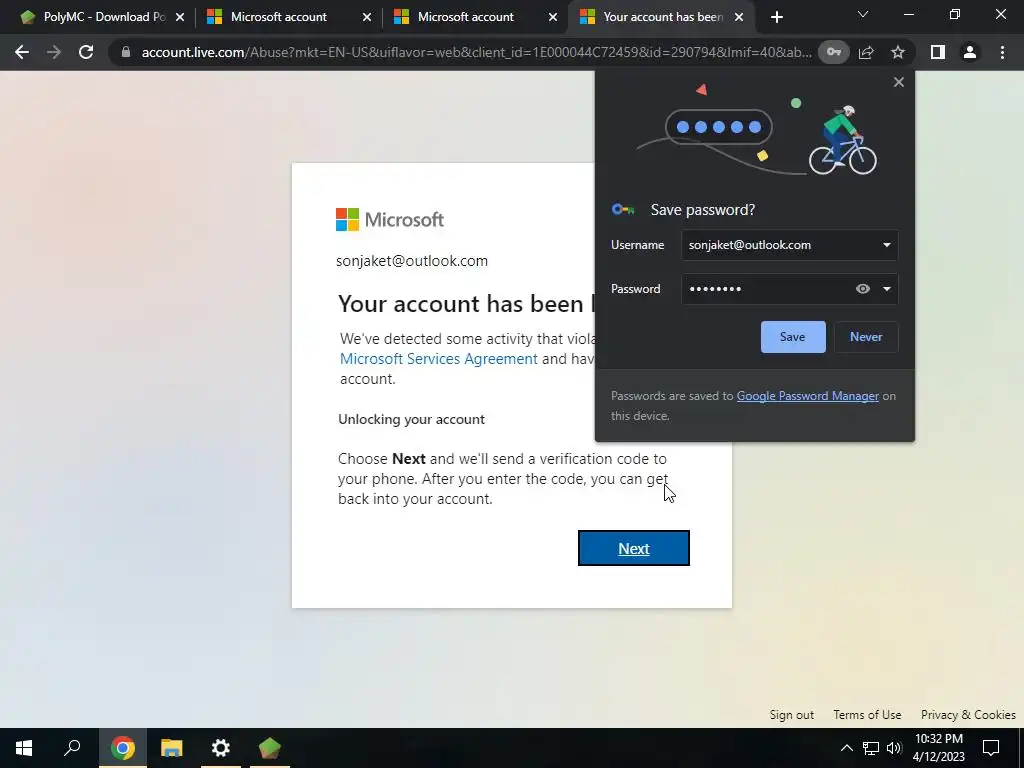Viewport: 1024px width, 768px height.
Task: Click the volume speaker tray icon
Action: [894, 748]
